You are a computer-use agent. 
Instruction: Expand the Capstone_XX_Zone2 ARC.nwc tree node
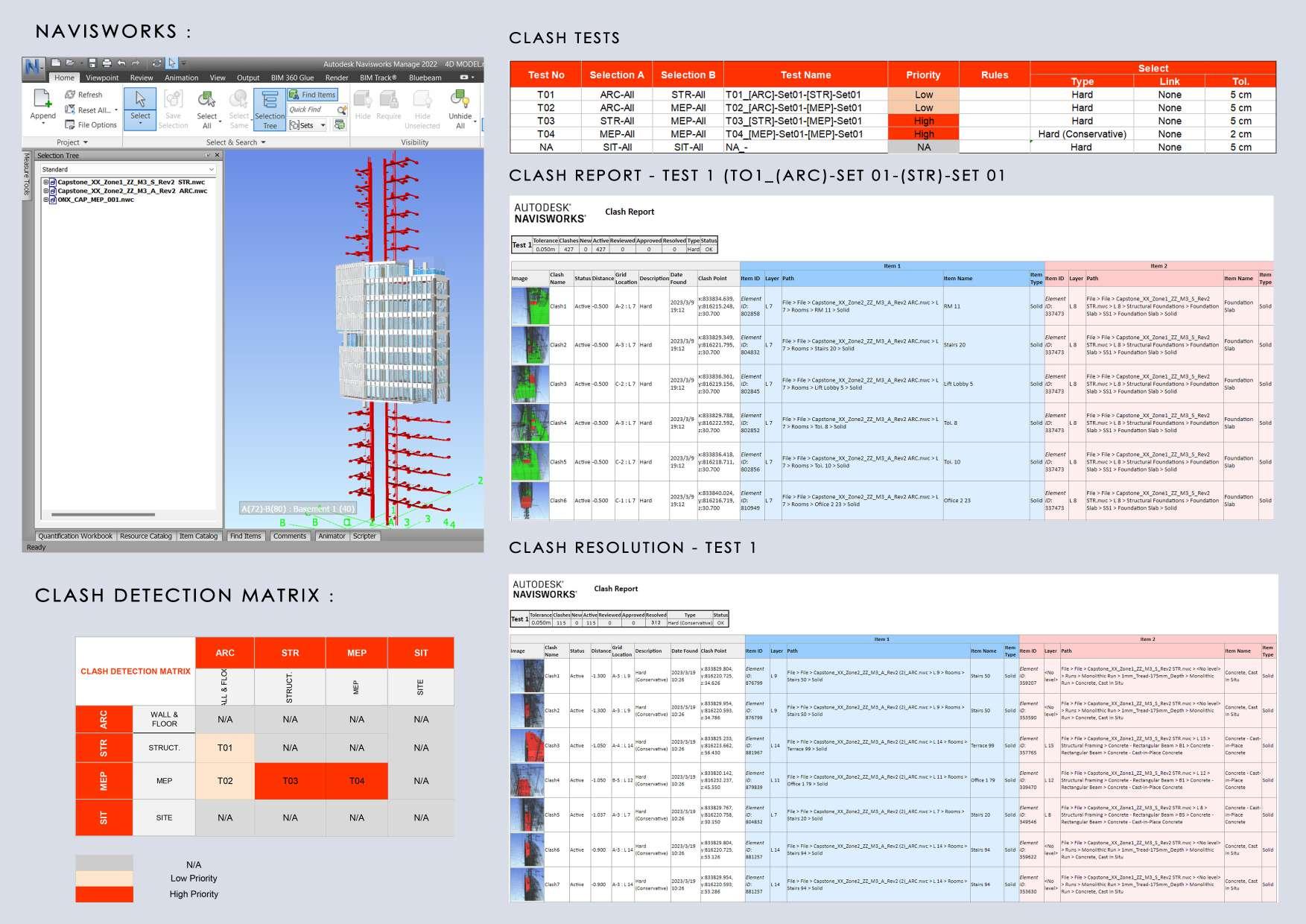(x=45, y=191)
